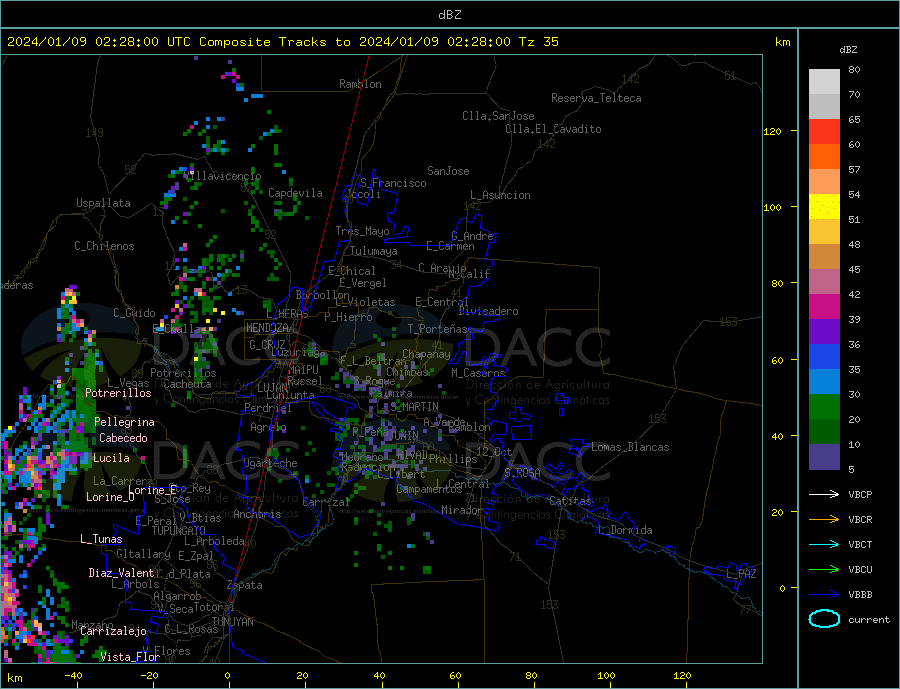The image size is (900, 689).
Task: Click the 'L_PAZ' label on the map
Action: point(741,574)
